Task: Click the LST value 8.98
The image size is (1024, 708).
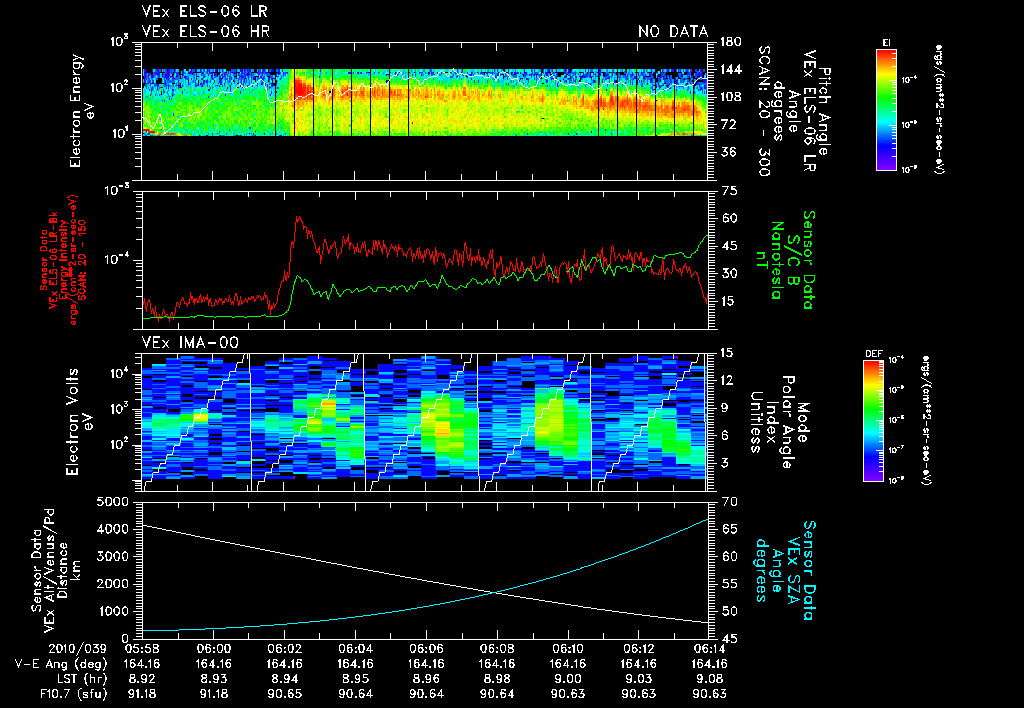Action: pos(497,679)
